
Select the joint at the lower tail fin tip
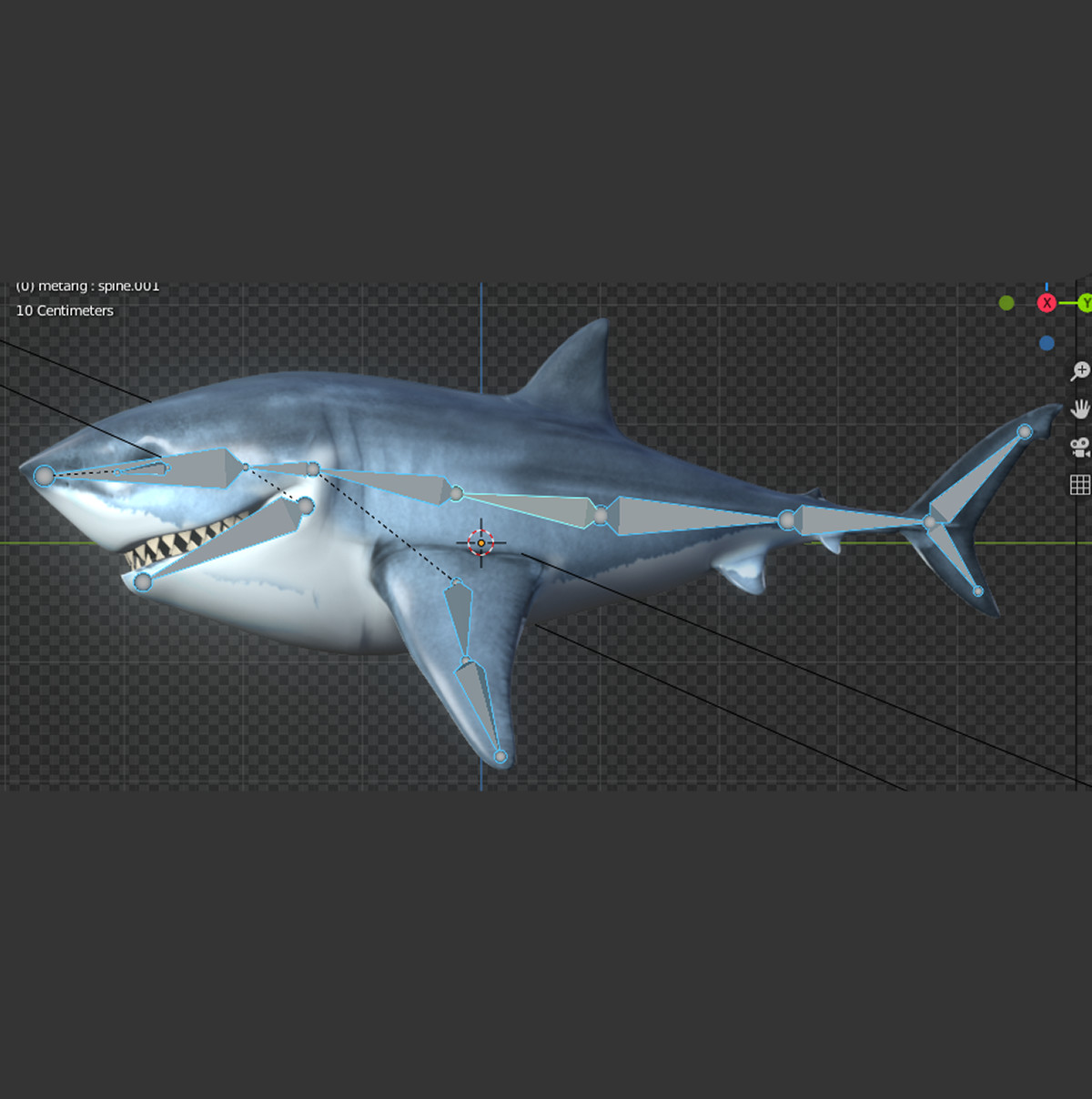point(978,591)
